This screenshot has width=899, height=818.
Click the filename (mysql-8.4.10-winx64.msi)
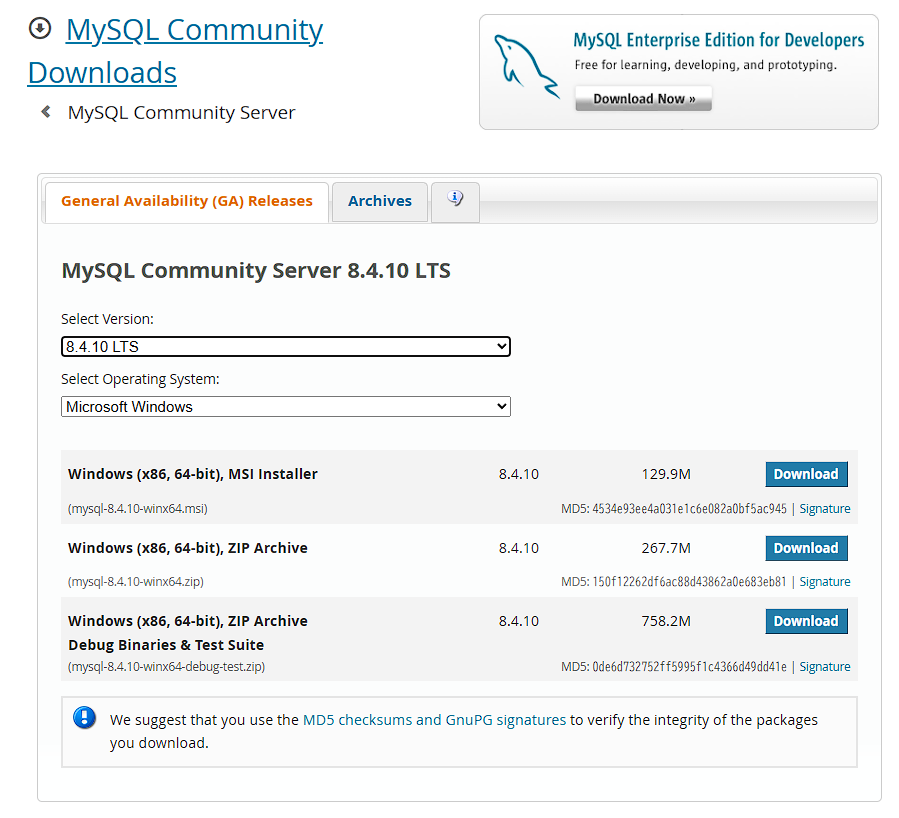(138, 508)
